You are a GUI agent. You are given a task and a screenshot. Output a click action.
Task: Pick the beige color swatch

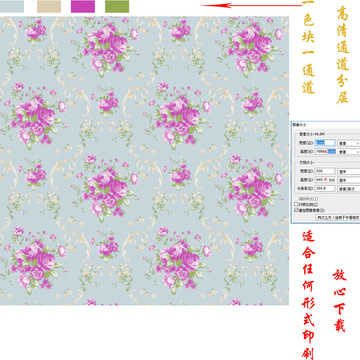pyautogui.click(x=49, y=6)
